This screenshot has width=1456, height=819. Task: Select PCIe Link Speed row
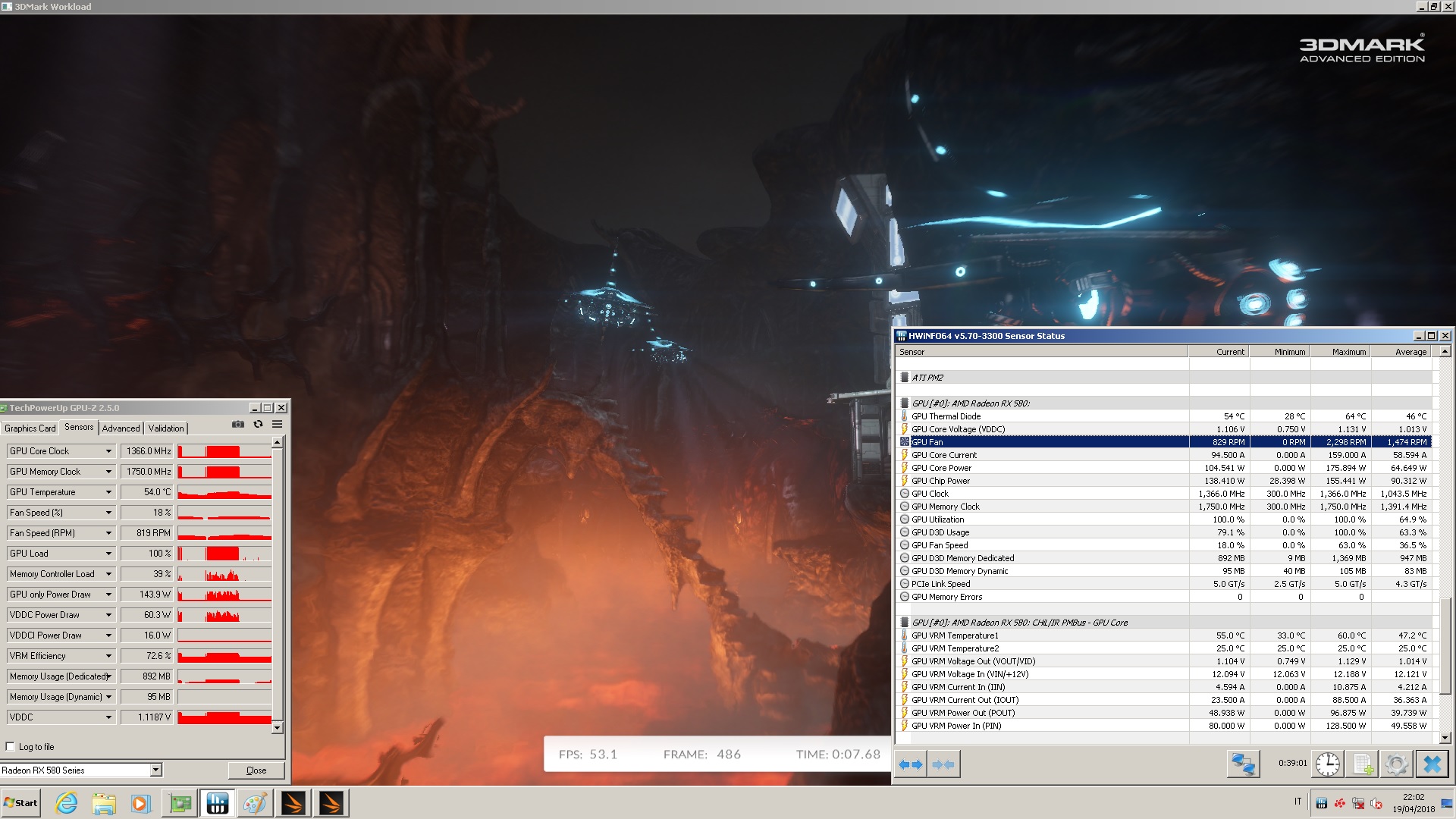pyautogui.click(x=1163, y=584)
